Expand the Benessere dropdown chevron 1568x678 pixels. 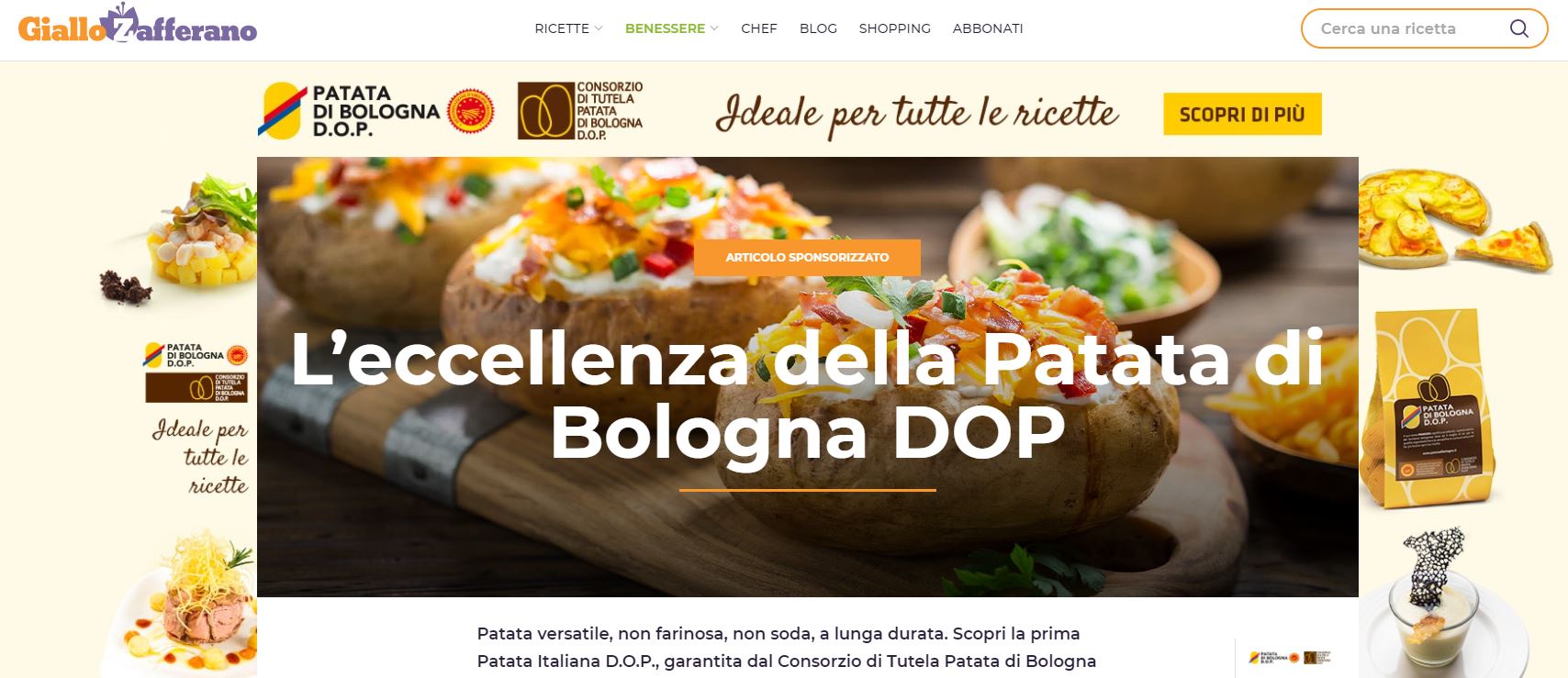[714, 28]
